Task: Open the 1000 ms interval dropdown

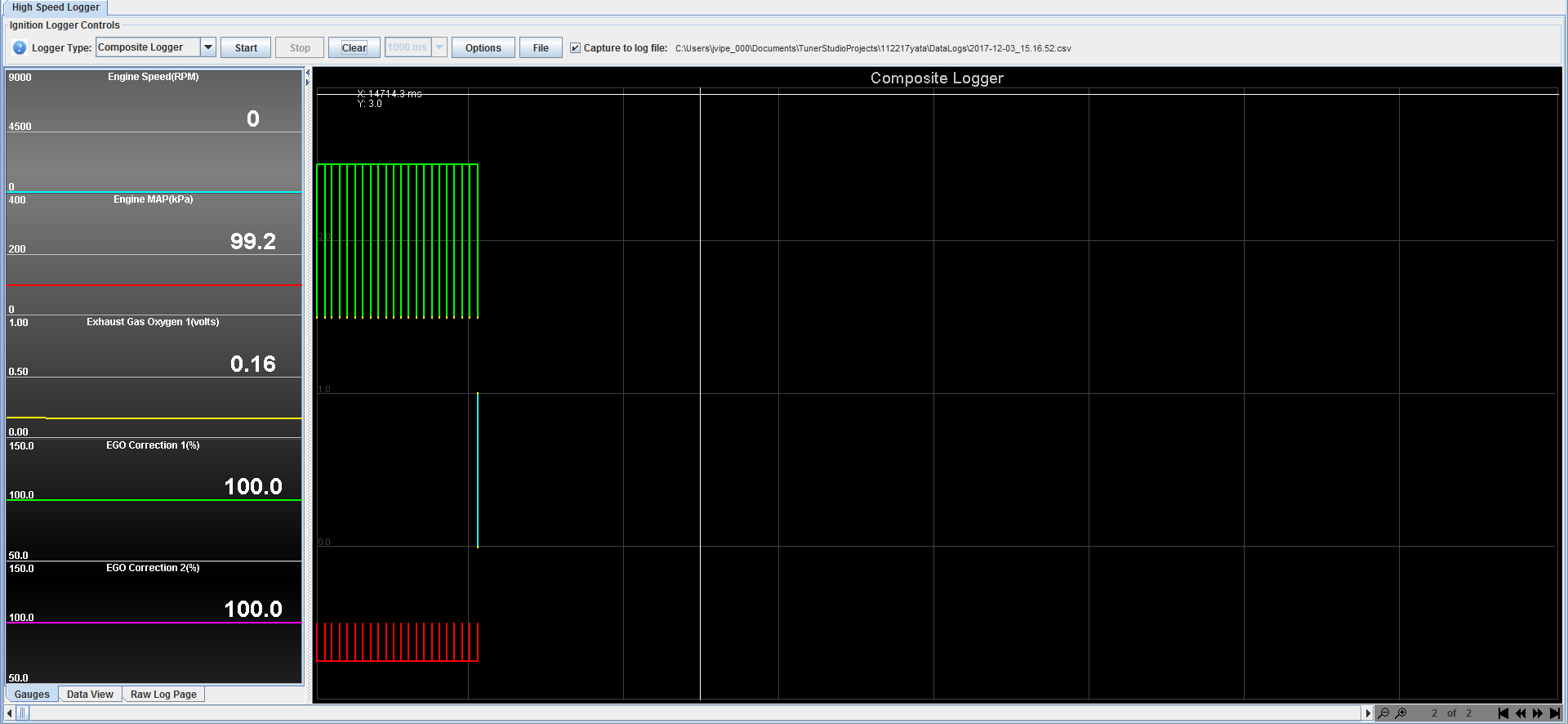Action: [439, 47]
